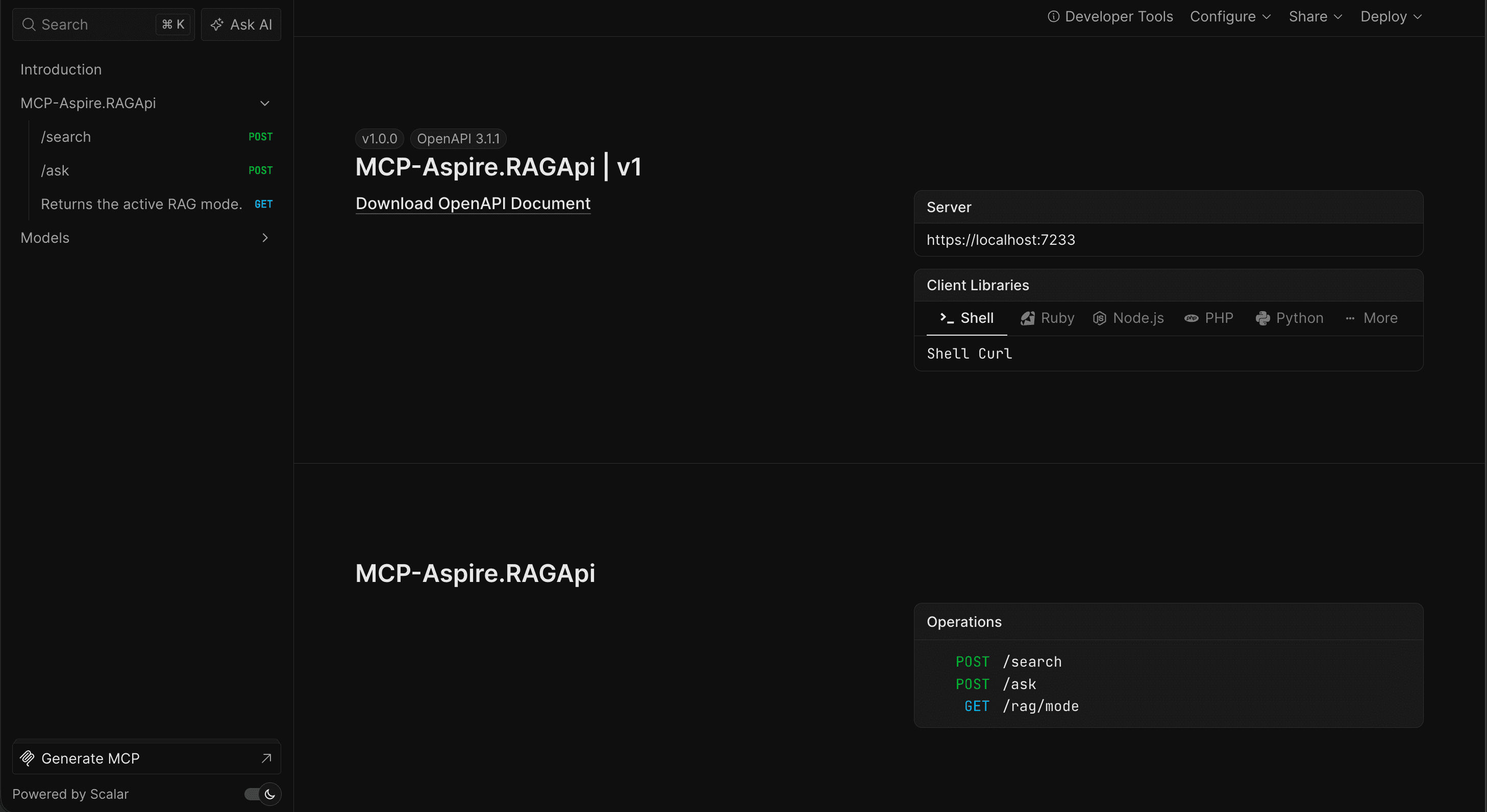Viewport: 1487px width, 812px height.
Task: Open the Share dropdown menu
Action: [x=1316, y=17]
